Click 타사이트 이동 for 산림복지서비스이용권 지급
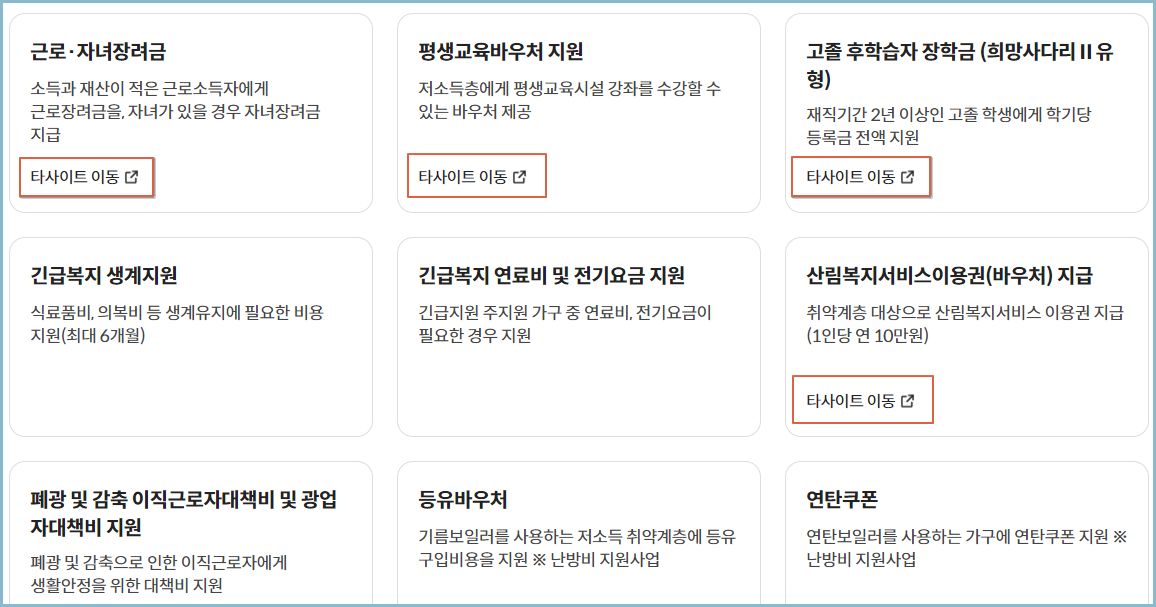1156x607 pixels. pyautogui.click(x=862, y=399)
